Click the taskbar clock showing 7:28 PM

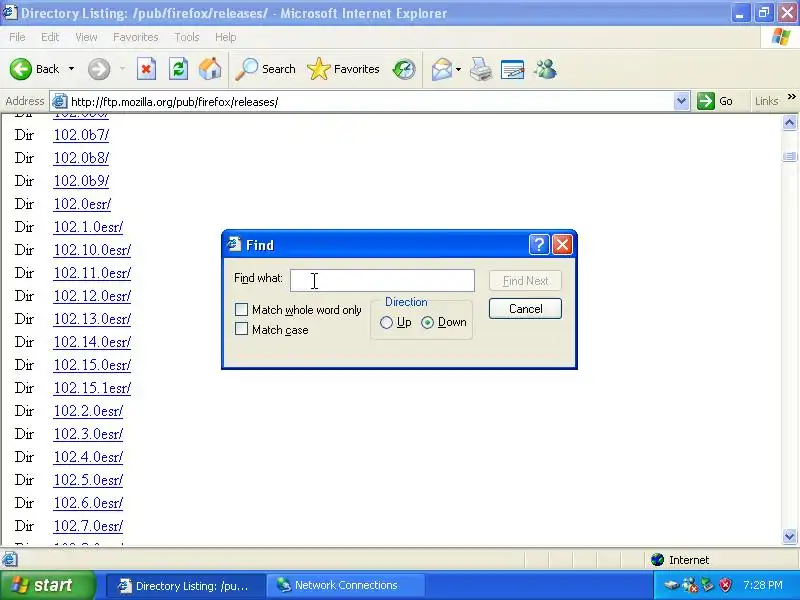pyautogui.click(x=763, y=585)
